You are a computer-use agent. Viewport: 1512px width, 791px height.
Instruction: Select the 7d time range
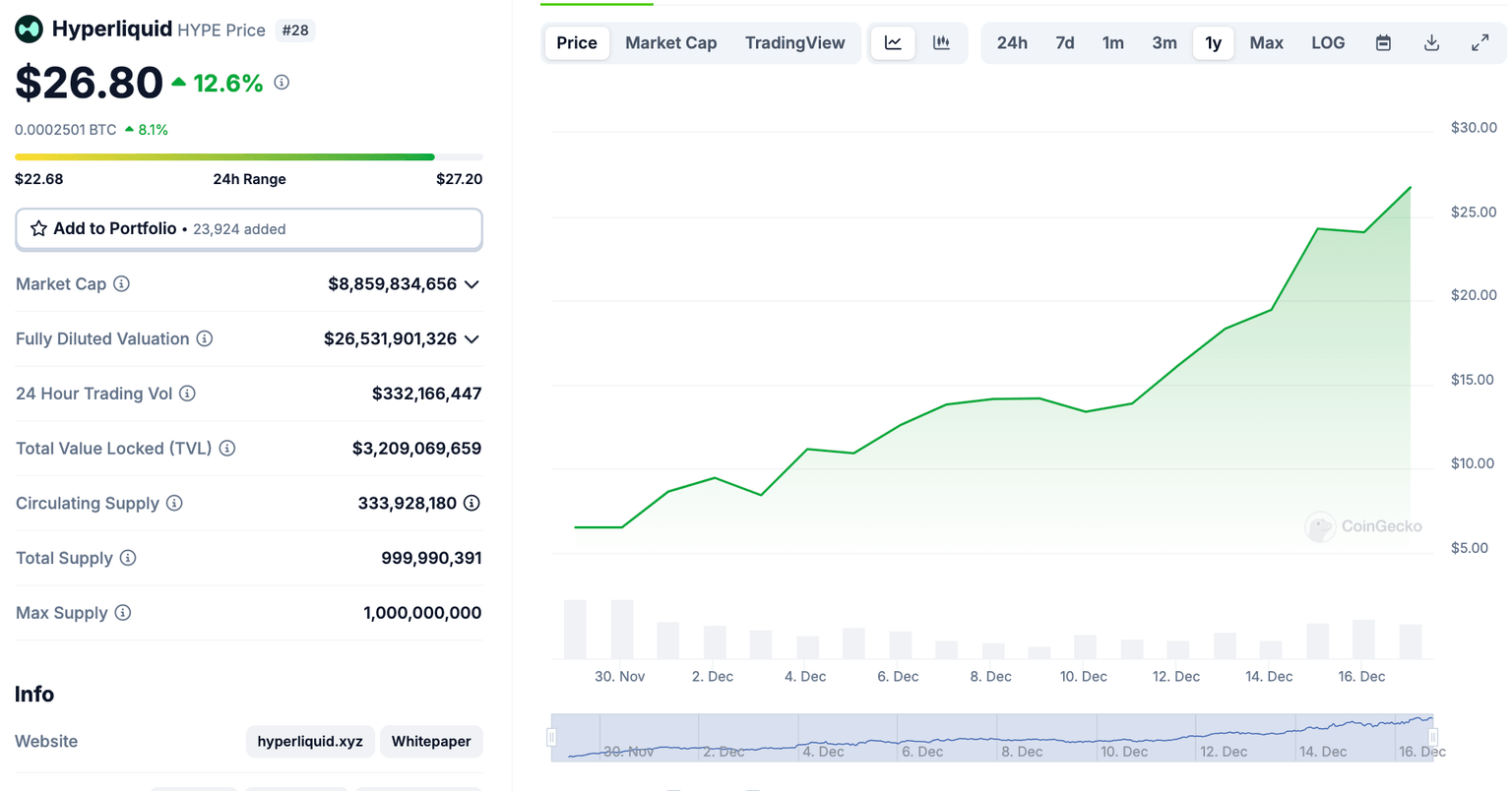(1064, 43)
